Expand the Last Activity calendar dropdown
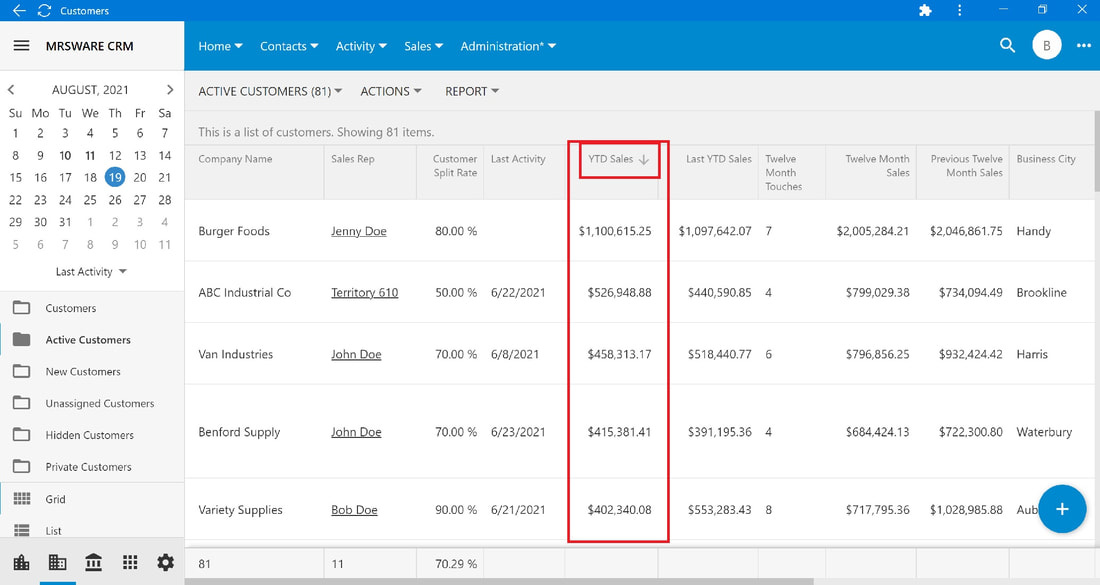This screenshot has width=1100, height=585. tap(91, 271)
